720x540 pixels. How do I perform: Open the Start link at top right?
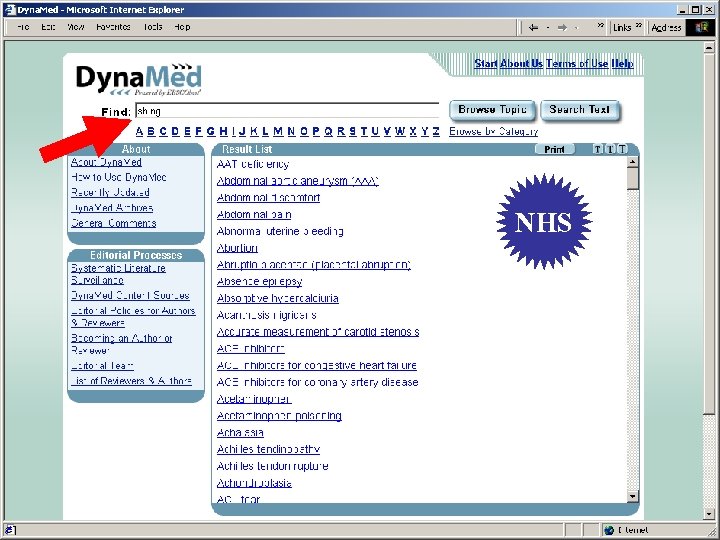tap(486, 64)
